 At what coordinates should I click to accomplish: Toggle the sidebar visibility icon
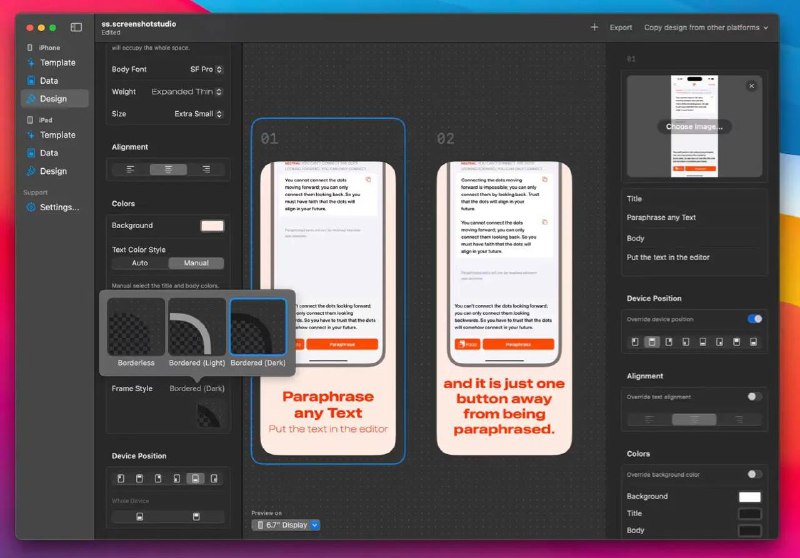(x=76, y=27)
